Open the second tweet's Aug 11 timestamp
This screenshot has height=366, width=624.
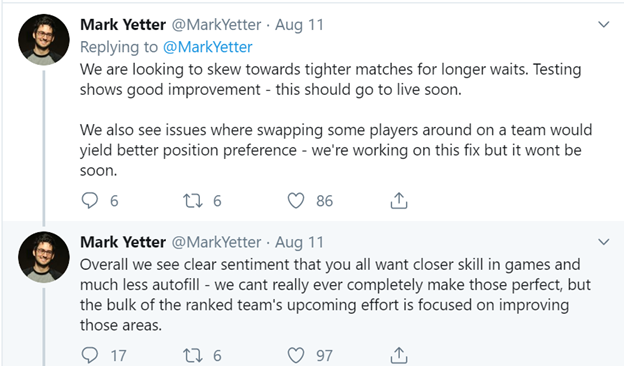click(299, 242)
